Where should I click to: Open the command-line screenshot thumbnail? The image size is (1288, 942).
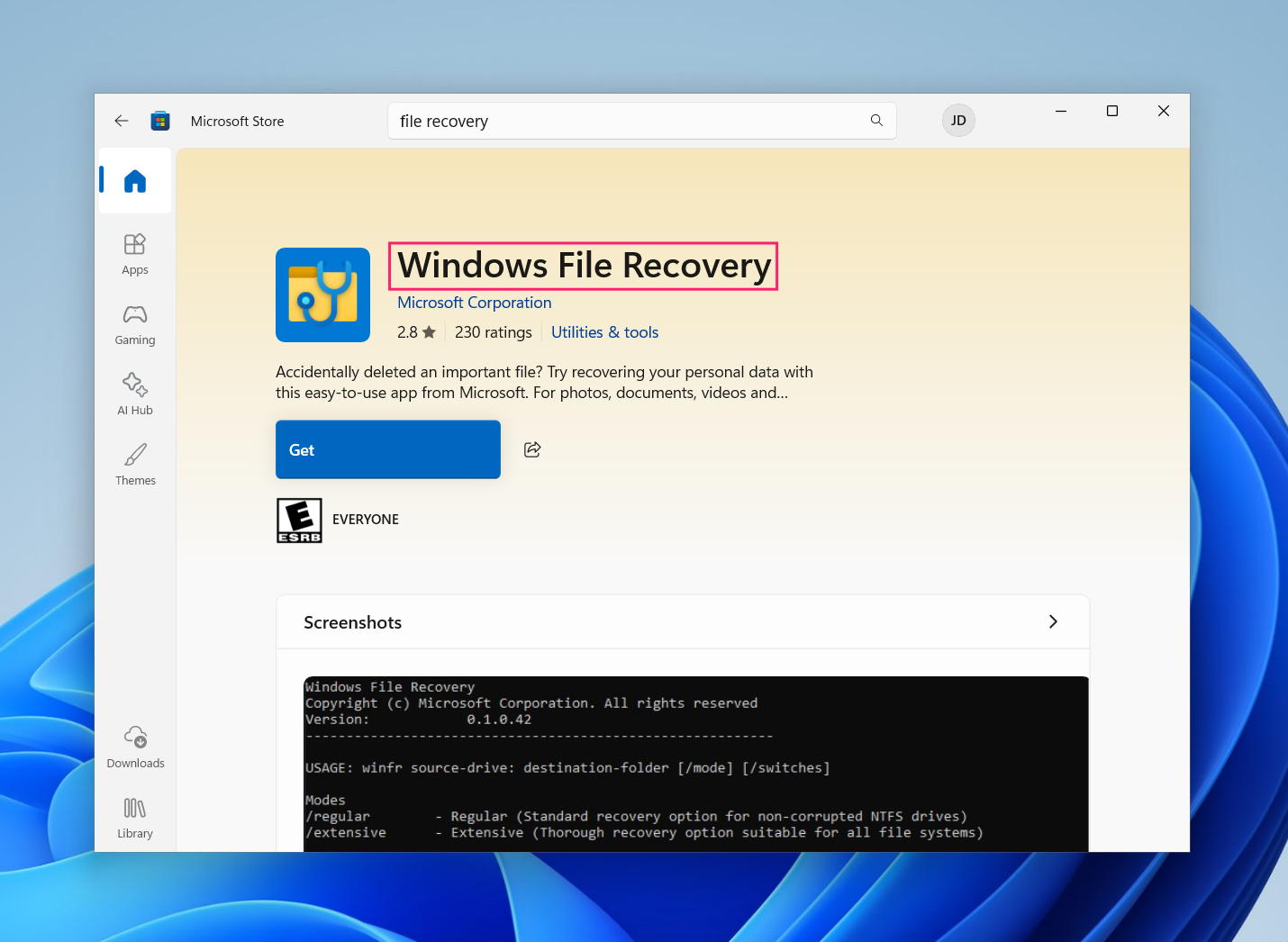pyautogui.click(x=696, y=764)
